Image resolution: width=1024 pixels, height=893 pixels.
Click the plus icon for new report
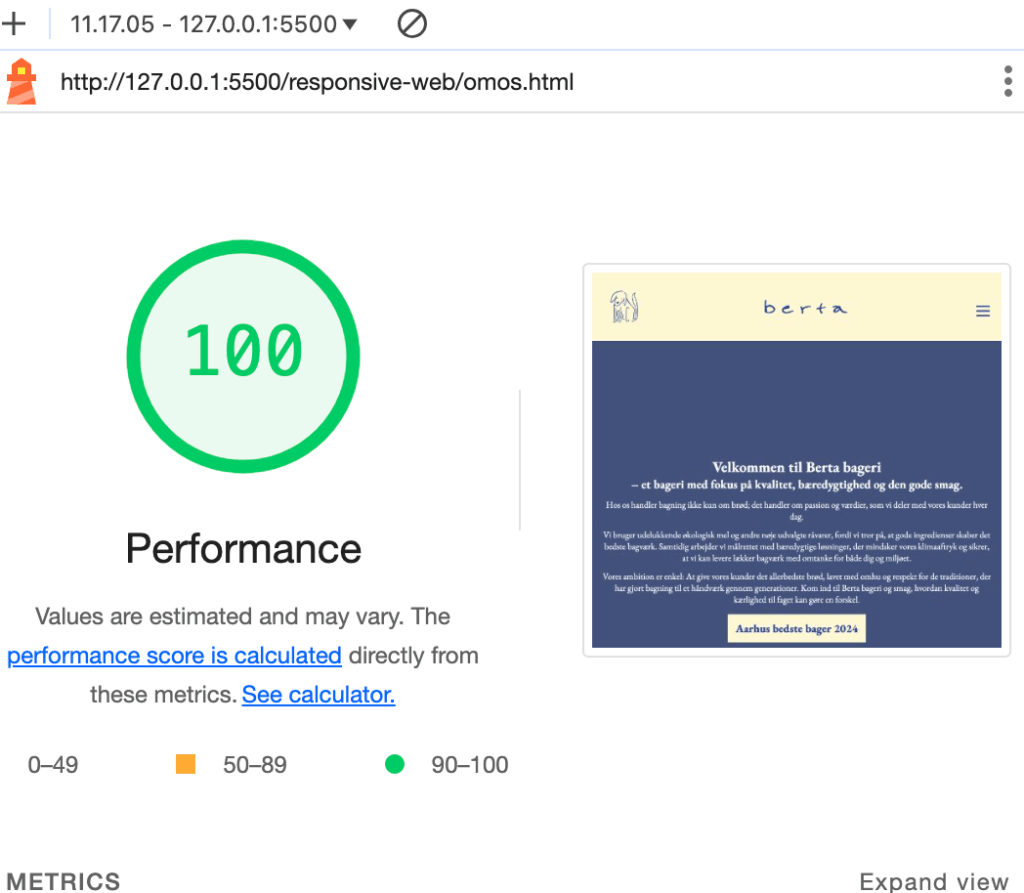click(x=14, y=24)
